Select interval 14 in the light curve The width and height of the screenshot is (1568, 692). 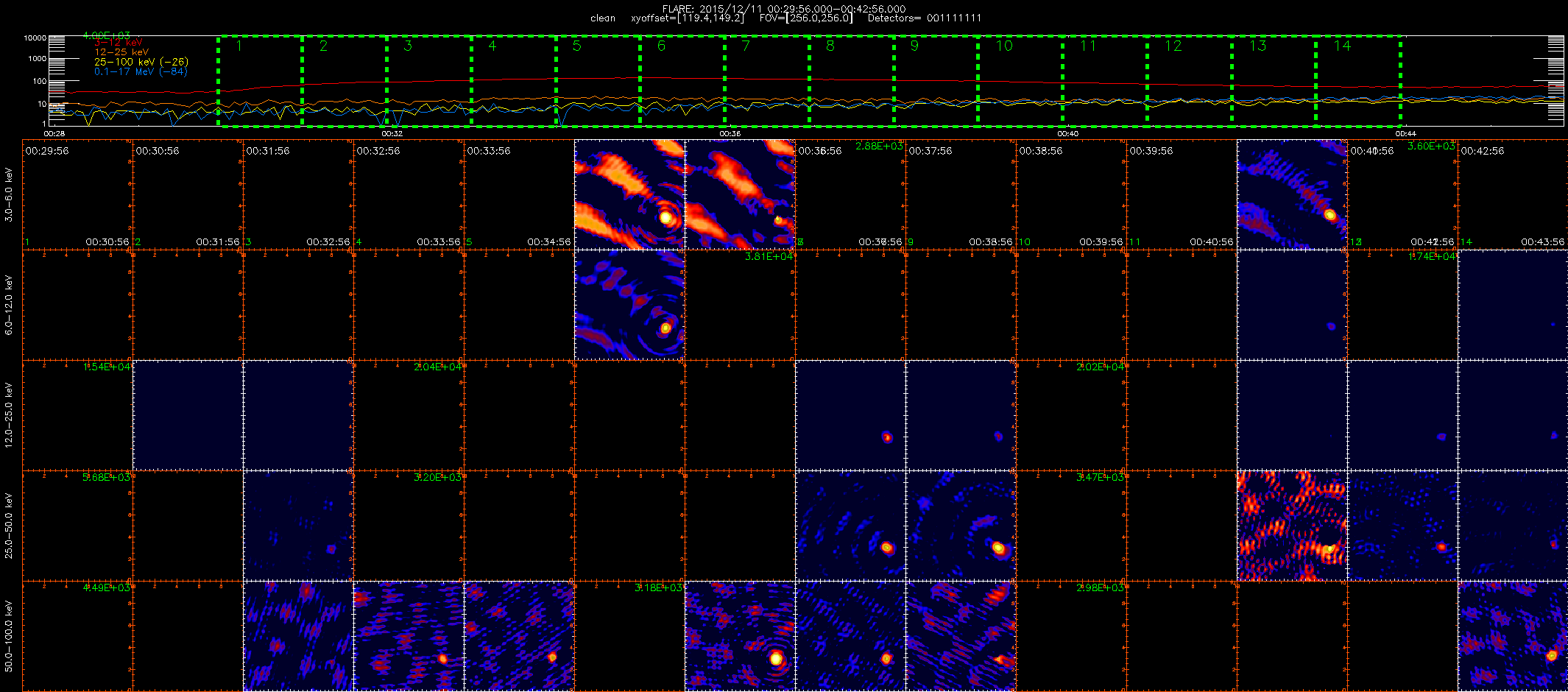[x=1358, y=81]
